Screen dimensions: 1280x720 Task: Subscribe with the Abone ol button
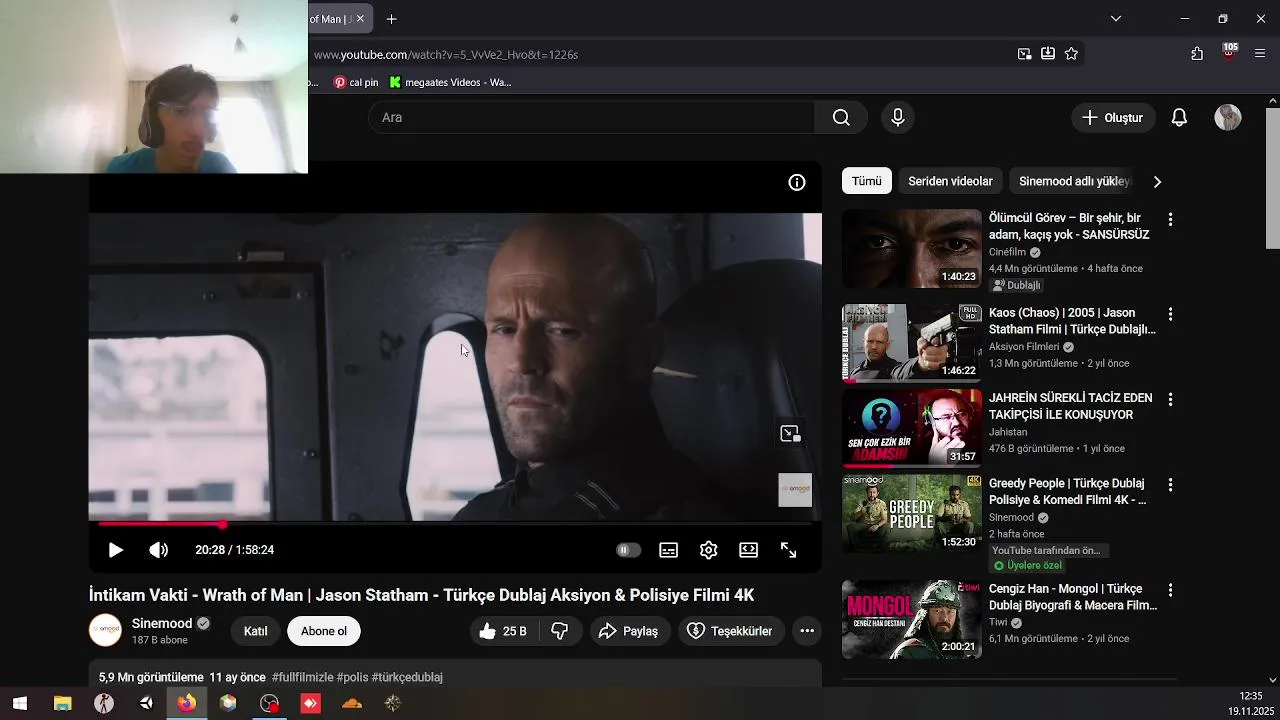click(324, 631)
